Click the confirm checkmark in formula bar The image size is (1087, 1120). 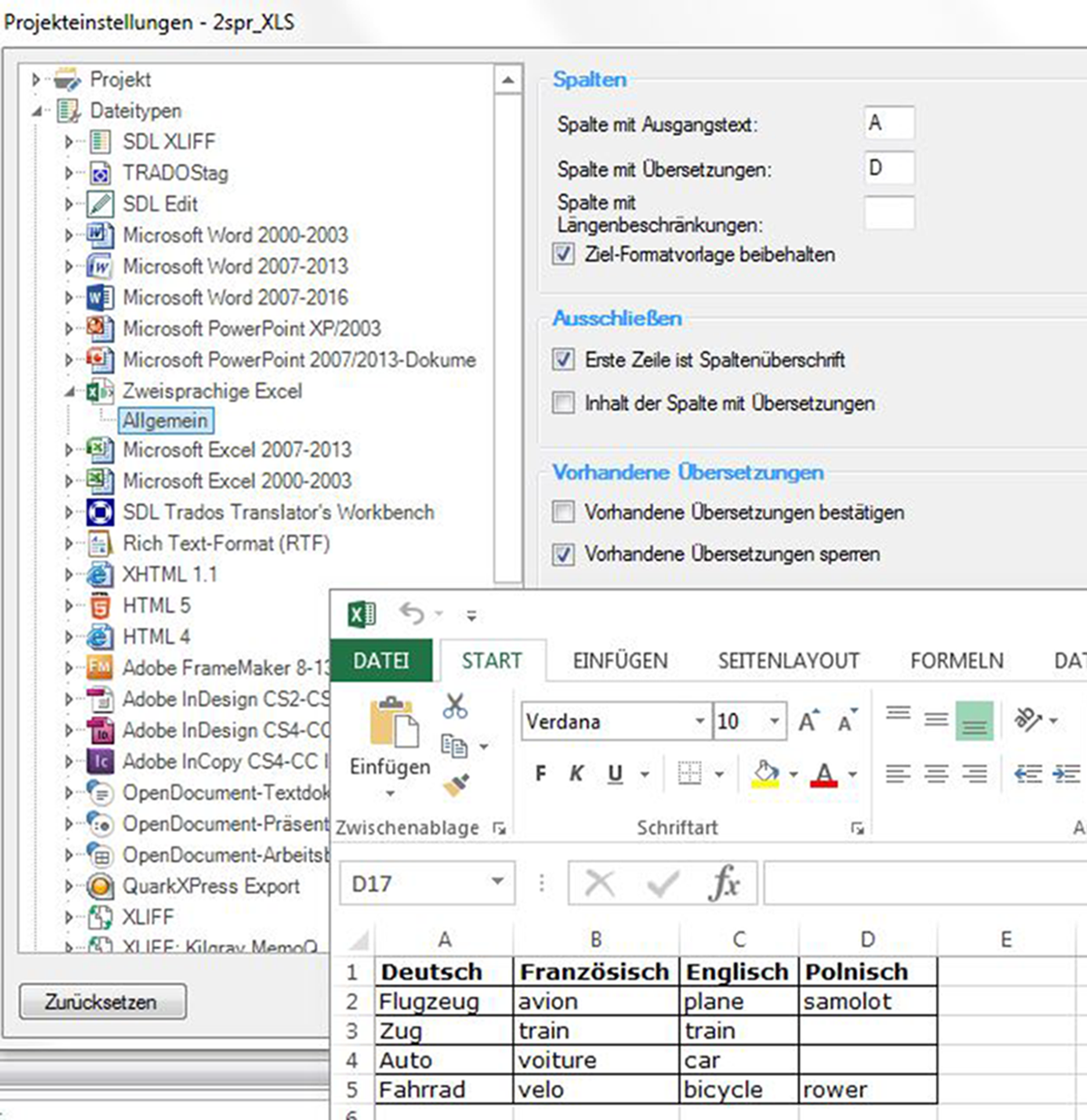[x=663, y=883]
